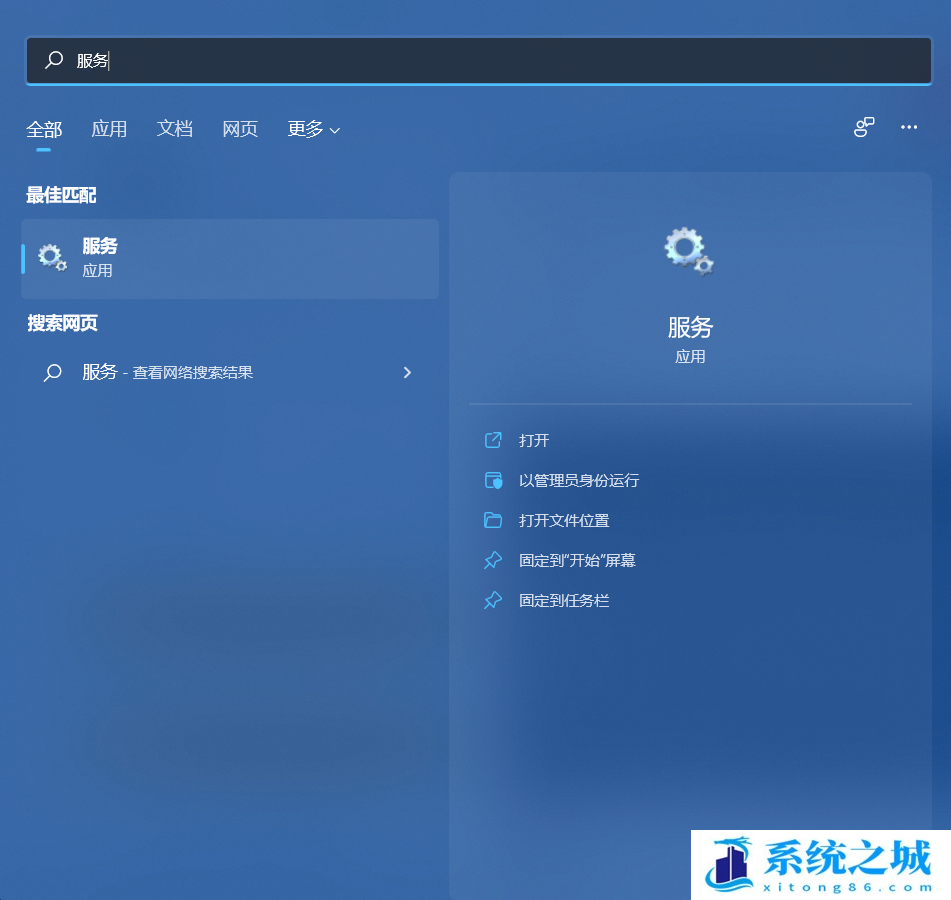Click the 服务 title in the preview pane

690,327
